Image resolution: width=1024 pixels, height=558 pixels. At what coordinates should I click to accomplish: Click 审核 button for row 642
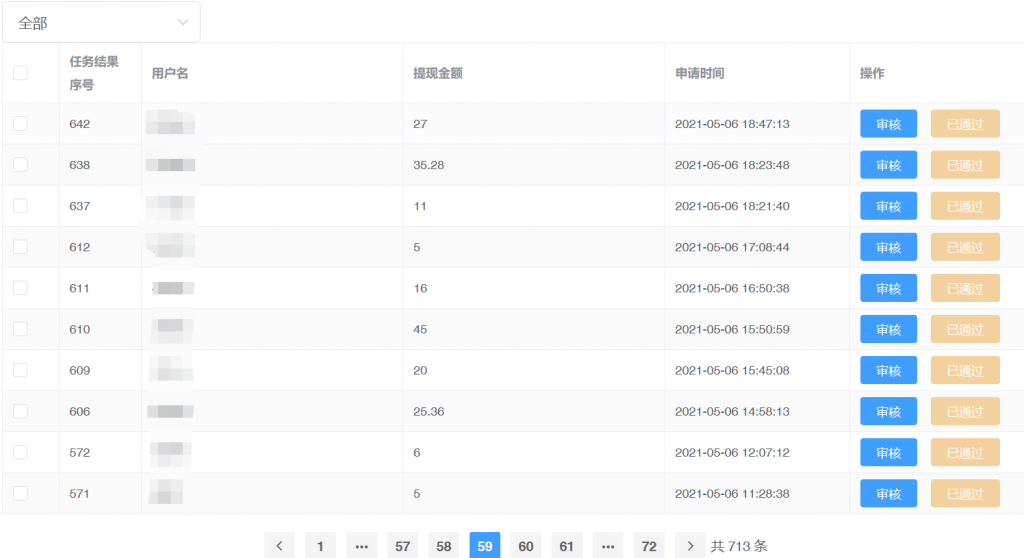pos(888,124)
